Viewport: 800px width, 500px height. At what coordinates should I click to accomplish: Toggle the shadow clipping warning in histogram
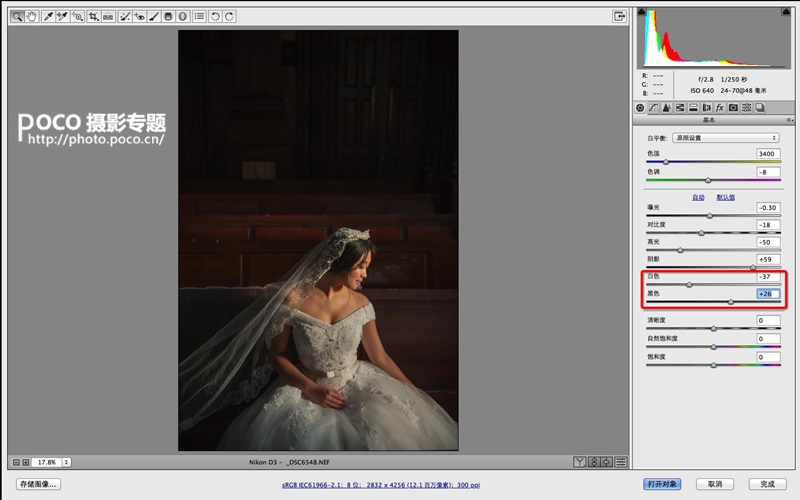click(x=642, y=11)
